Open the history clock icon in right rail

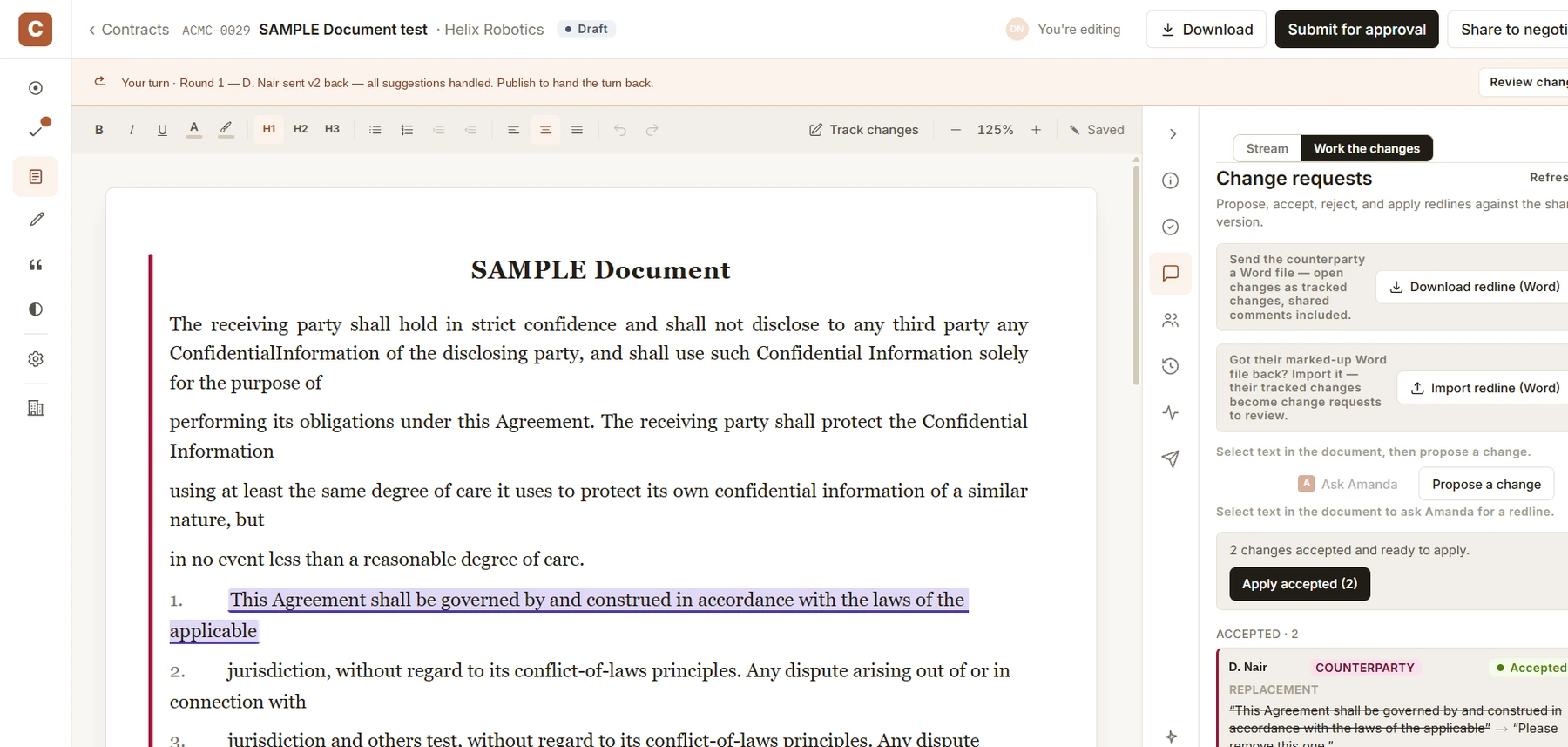[x=1171, y=366]
